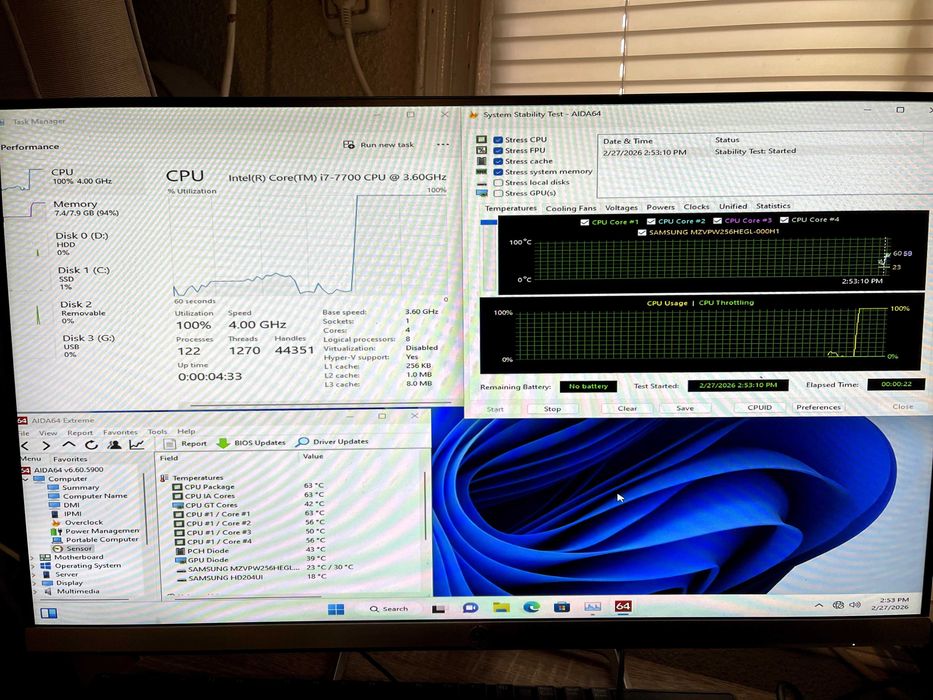Open Driver Updates in AIDA64
The image size is (933, 700).
coord(333,442)
